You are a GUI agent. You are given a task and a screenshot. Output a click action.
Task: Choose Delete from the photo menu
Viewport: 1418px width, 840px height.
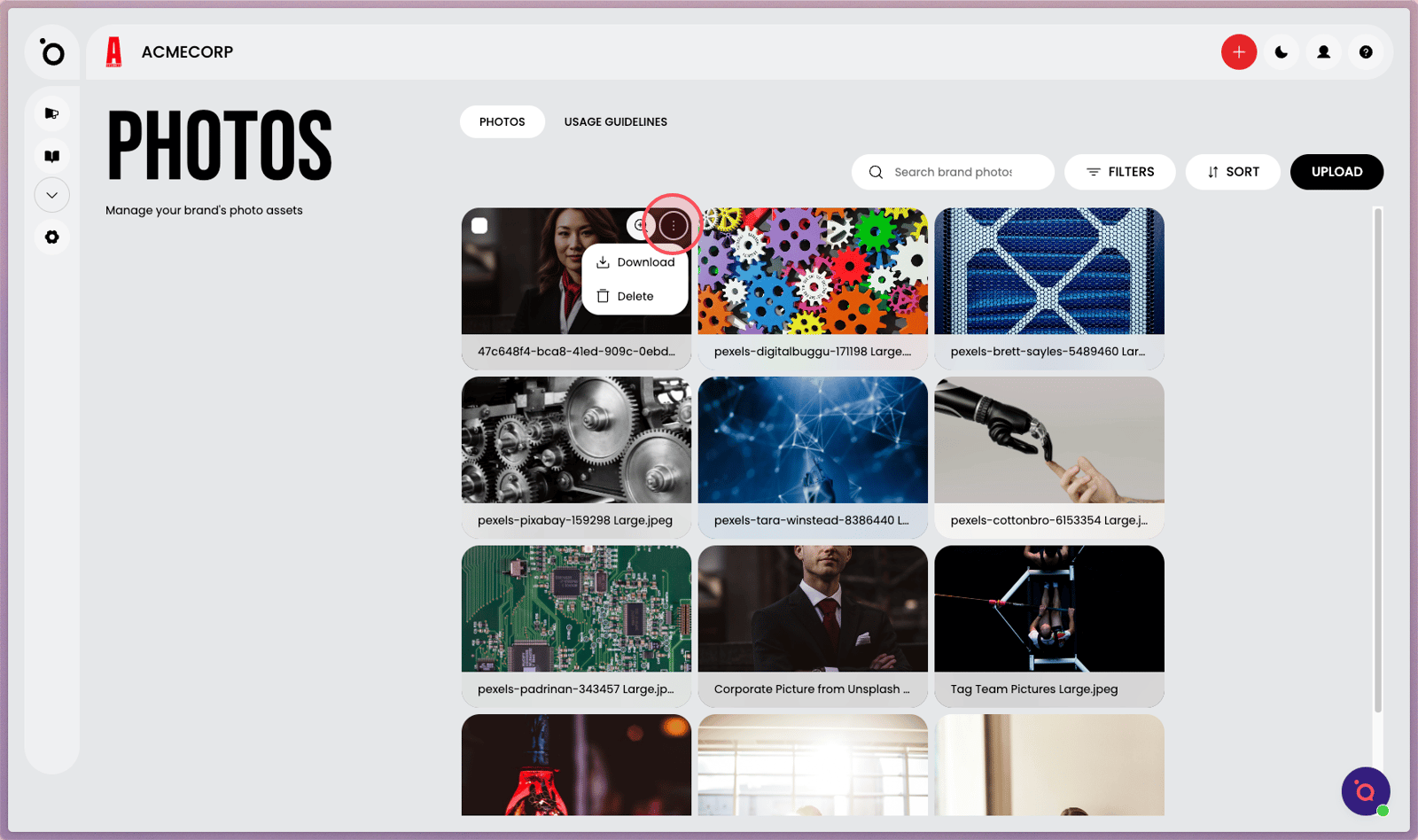point(635,296)
